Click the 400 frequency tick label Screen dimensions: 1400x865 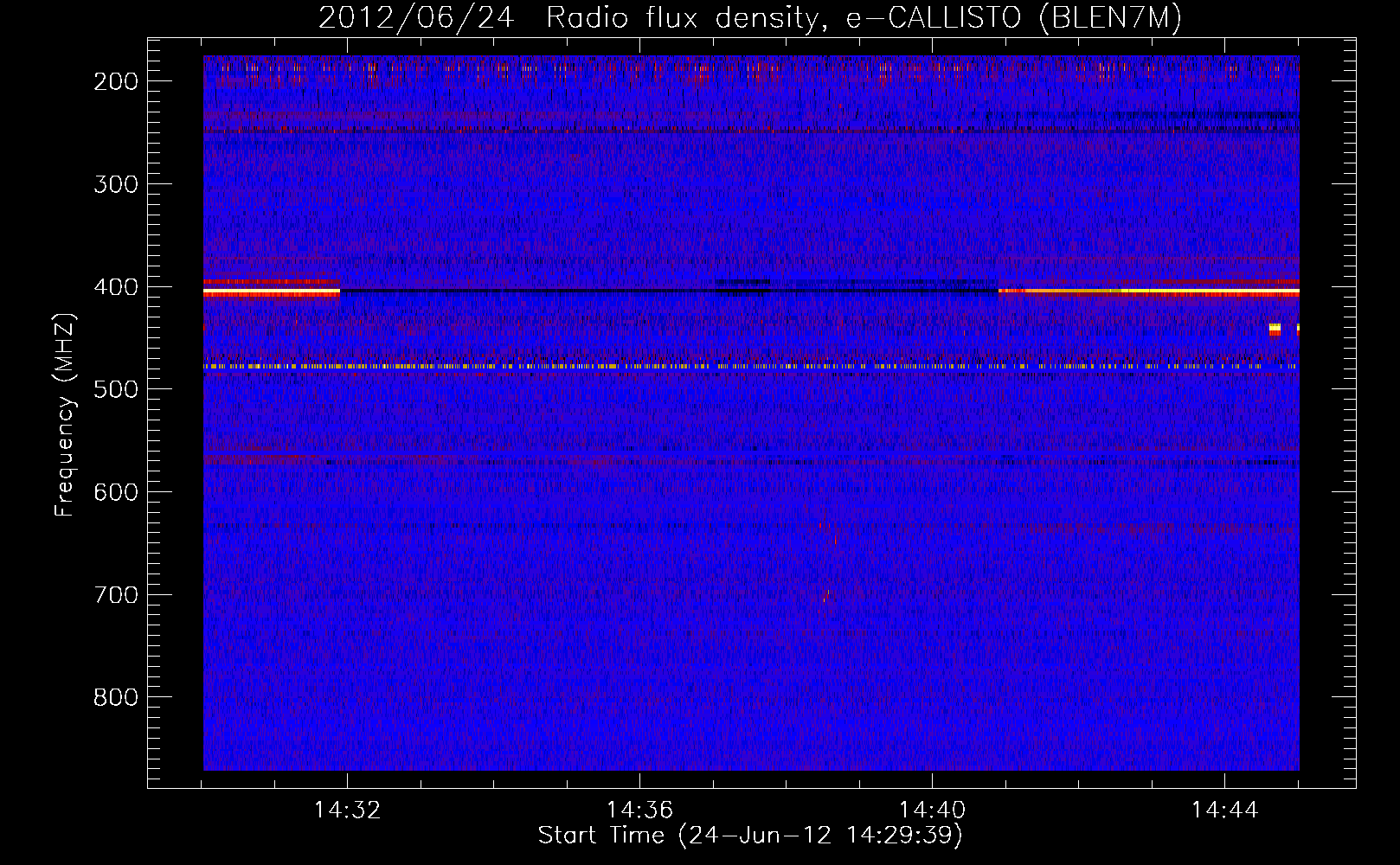[x=116, y=287]
